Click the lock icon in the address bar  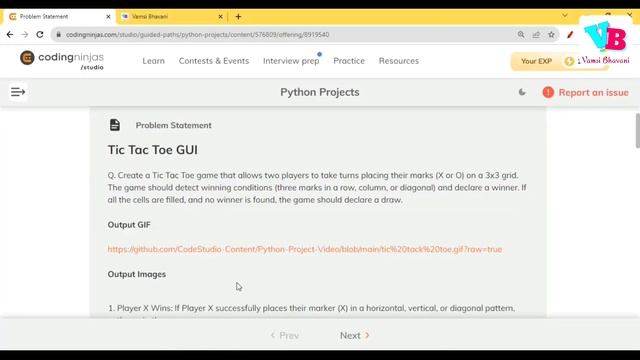pyautogui.click(x=58, y=35)
